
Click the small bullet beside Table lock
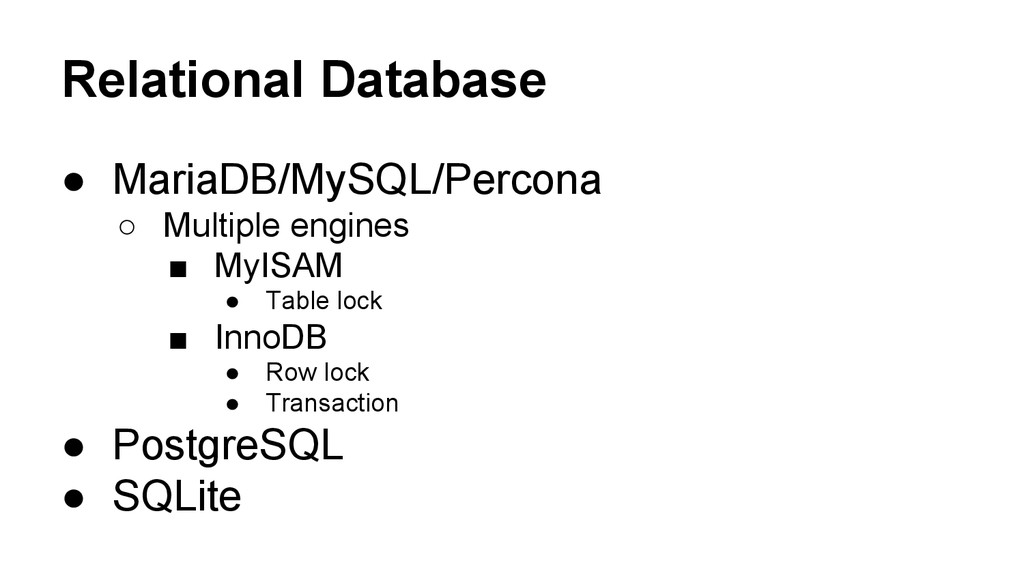[232, 302]
